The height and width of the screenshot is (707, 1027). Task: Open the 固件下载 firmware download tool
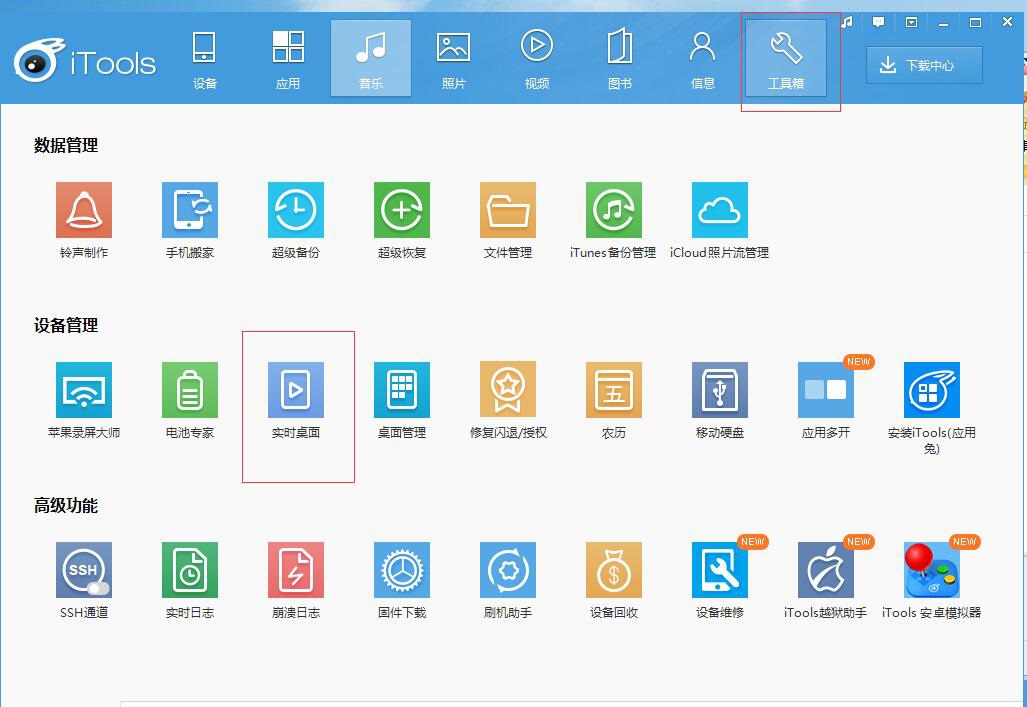(401, 569)
